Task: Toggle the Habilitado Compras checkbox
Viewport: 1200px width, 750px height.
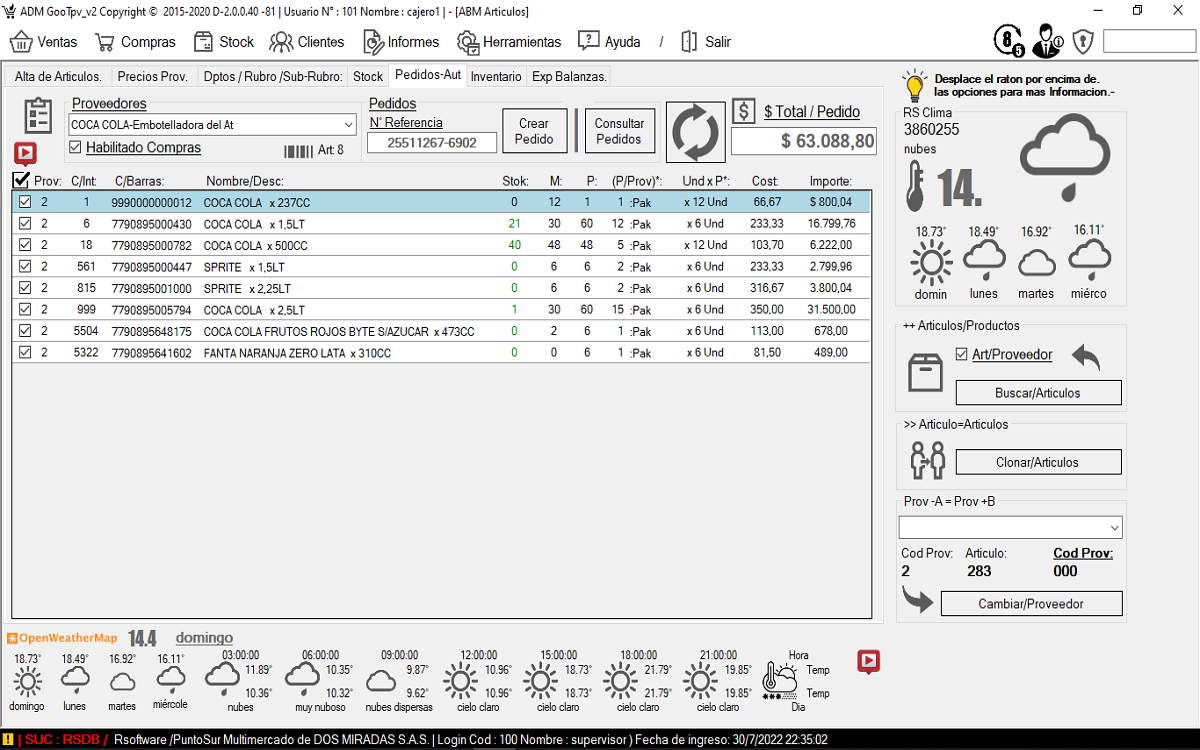Action: (x=76, y=148)
